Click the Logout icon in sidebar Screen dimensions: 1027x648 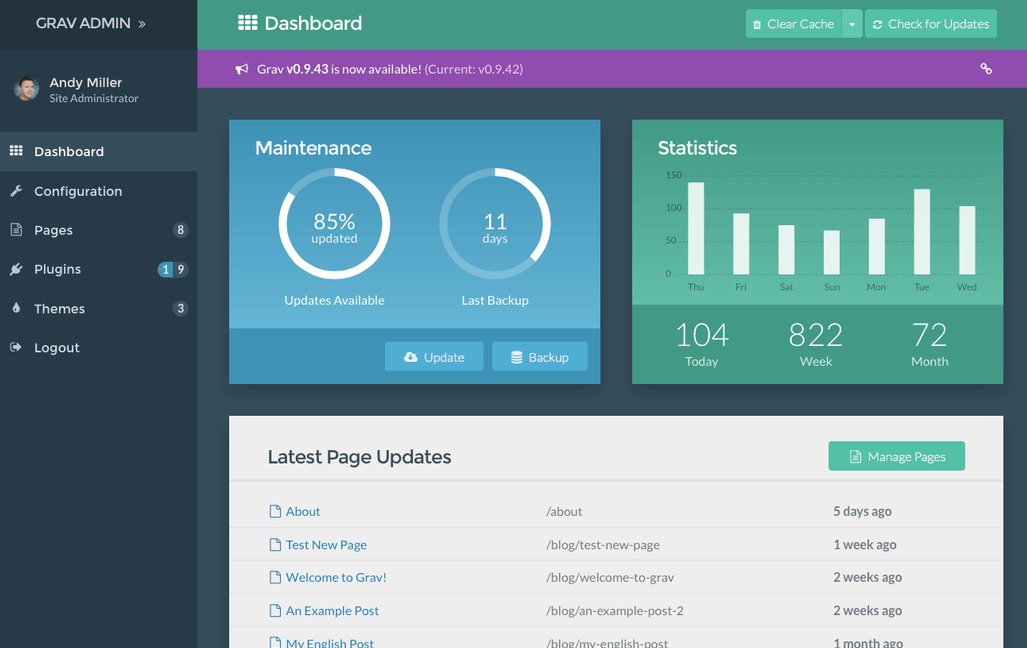click(14, 347)
